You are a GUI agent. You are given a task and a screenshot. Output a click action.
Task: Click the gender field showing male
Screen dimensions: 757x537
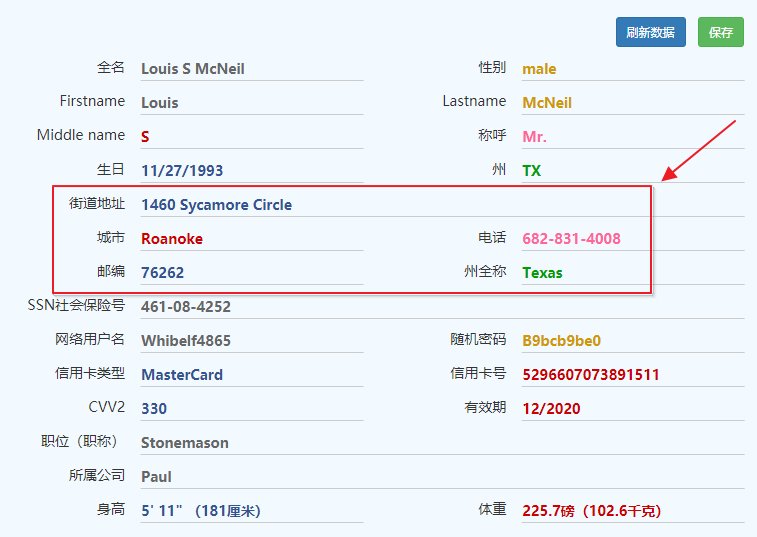coord(632,69)
